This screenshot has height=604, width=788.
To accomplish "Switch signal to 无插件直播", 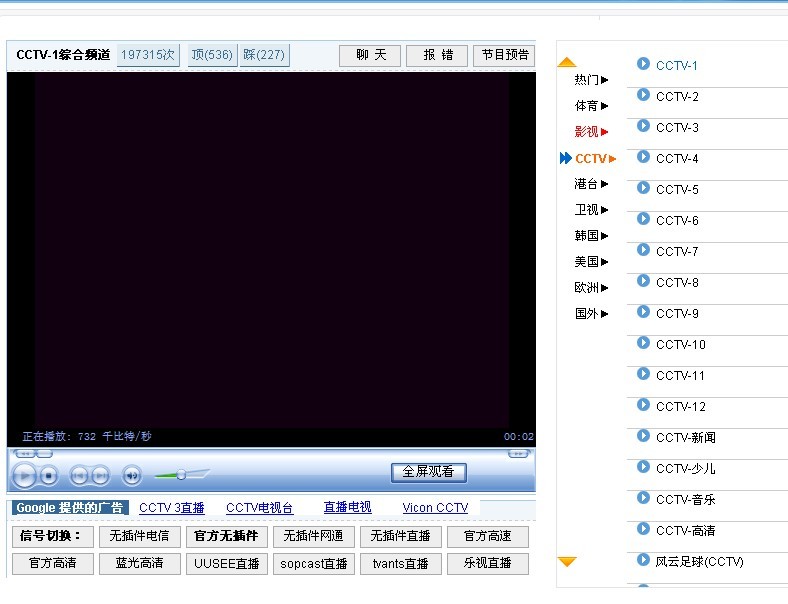I will [401, 536].
